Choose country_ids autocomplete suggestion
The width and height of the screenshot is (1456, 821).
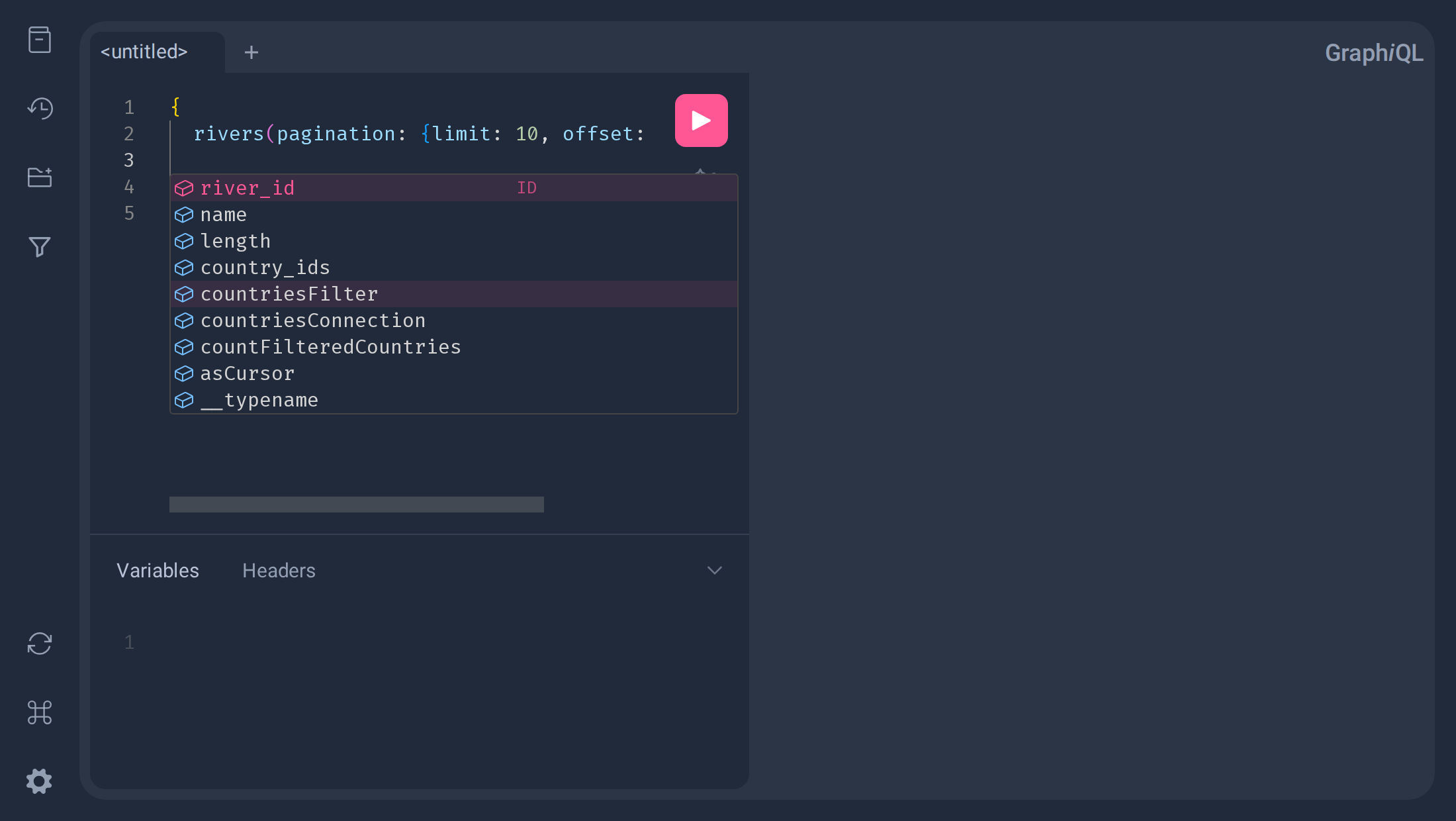454,267
